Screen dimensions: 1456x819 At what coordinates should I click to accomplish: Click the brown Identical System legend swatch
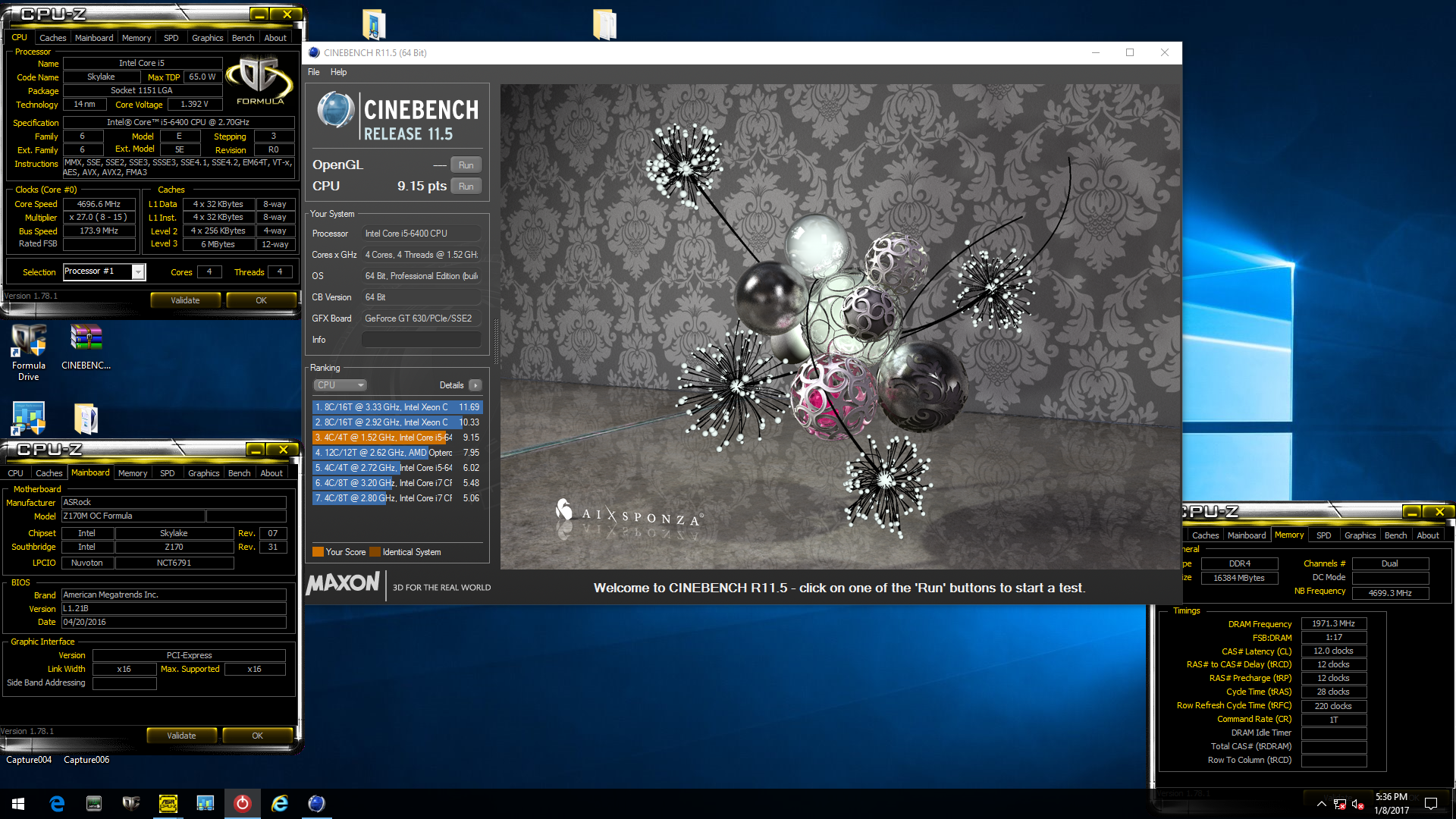point(375,552)
